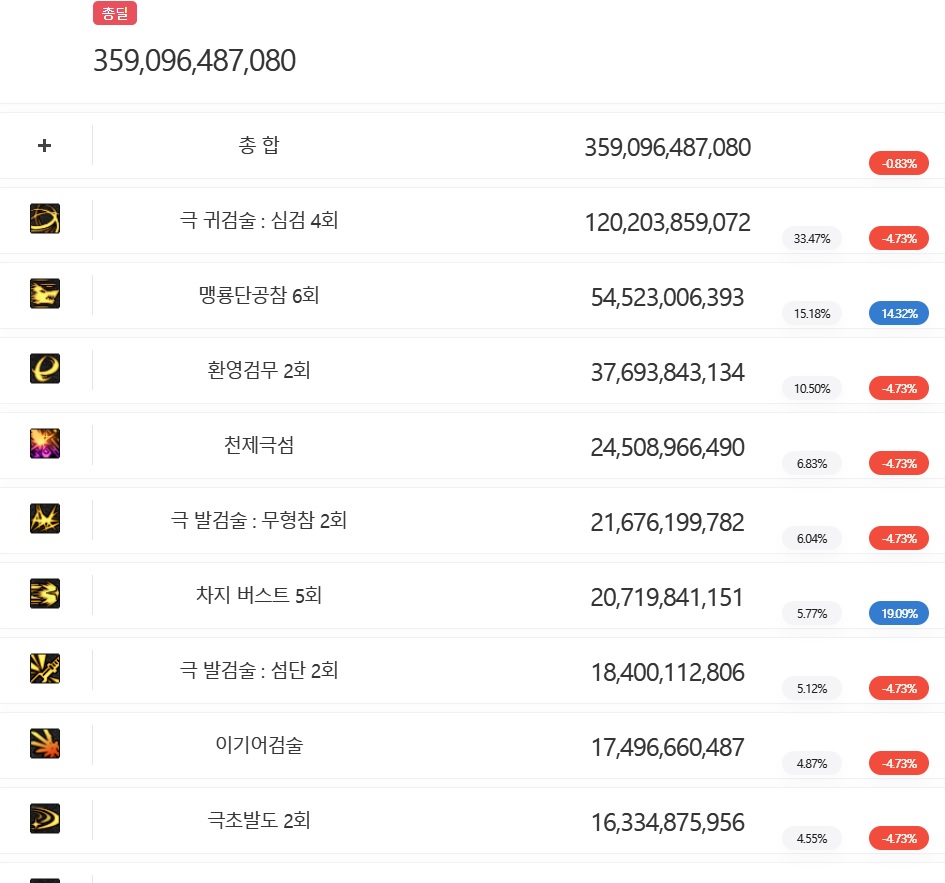The width and height of the screenshot is (945, 883).
Task: Click the red -0.83% total change badge
Action: [x=899, y=163]
